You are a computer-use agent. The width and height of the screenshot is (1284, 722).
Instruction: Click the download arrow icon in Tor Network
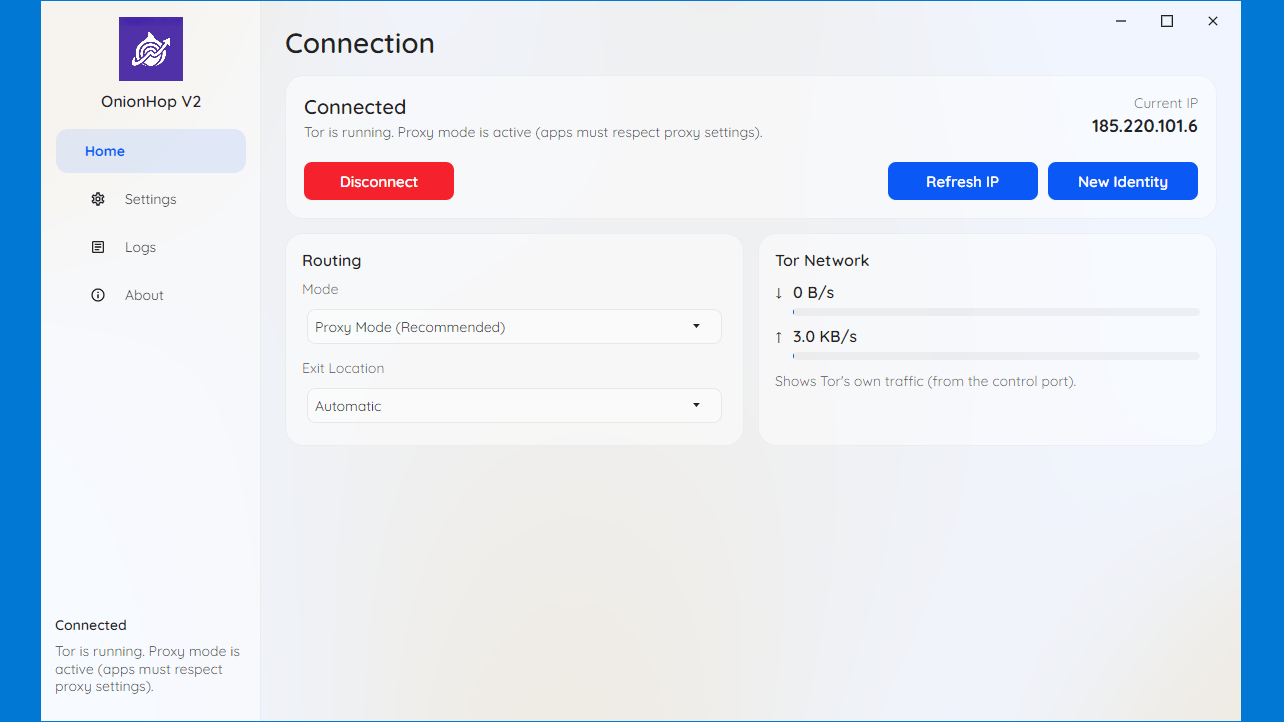click(x=779, y=293)
